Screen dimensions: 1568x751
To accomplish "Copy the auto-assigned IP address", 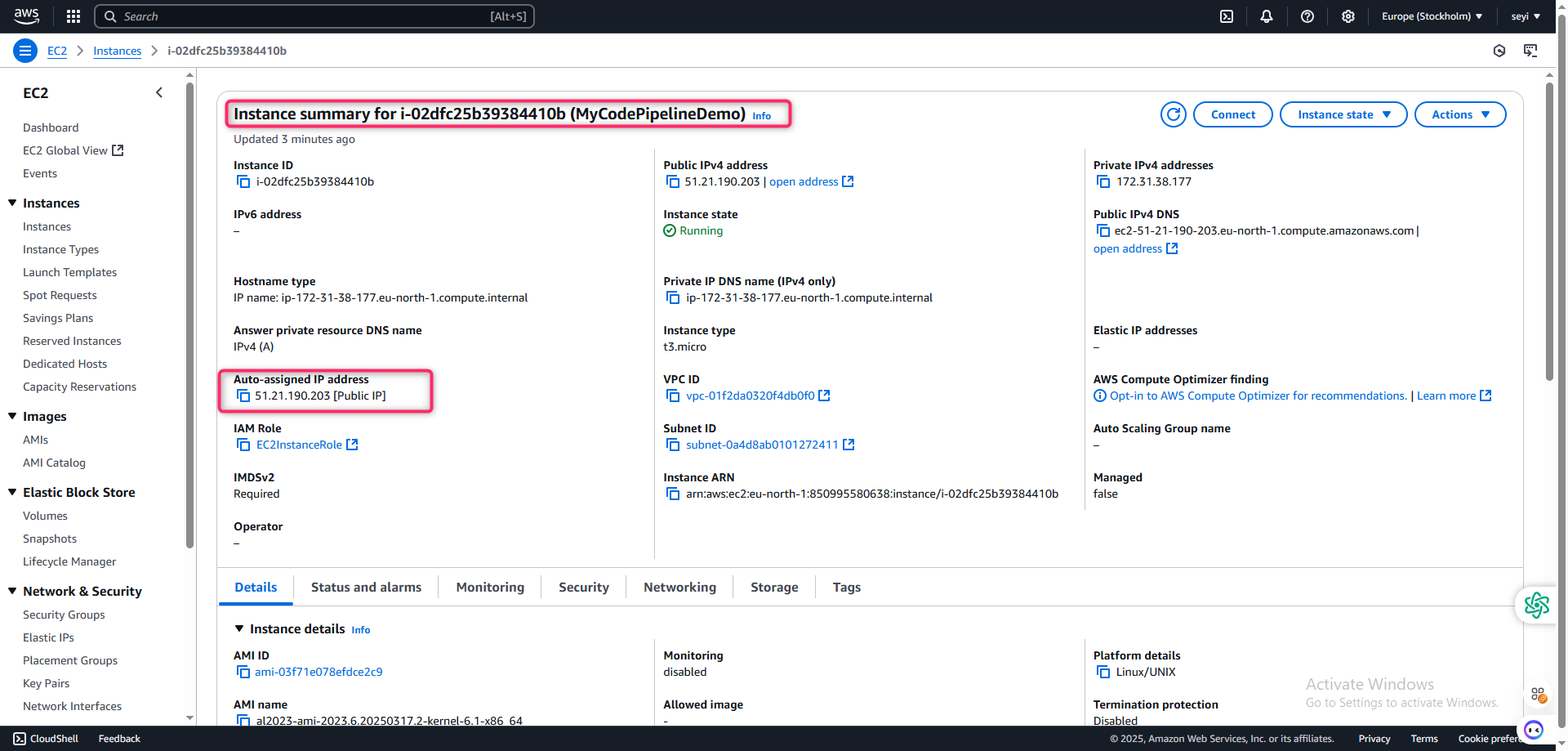I will [x=243, y=396].
